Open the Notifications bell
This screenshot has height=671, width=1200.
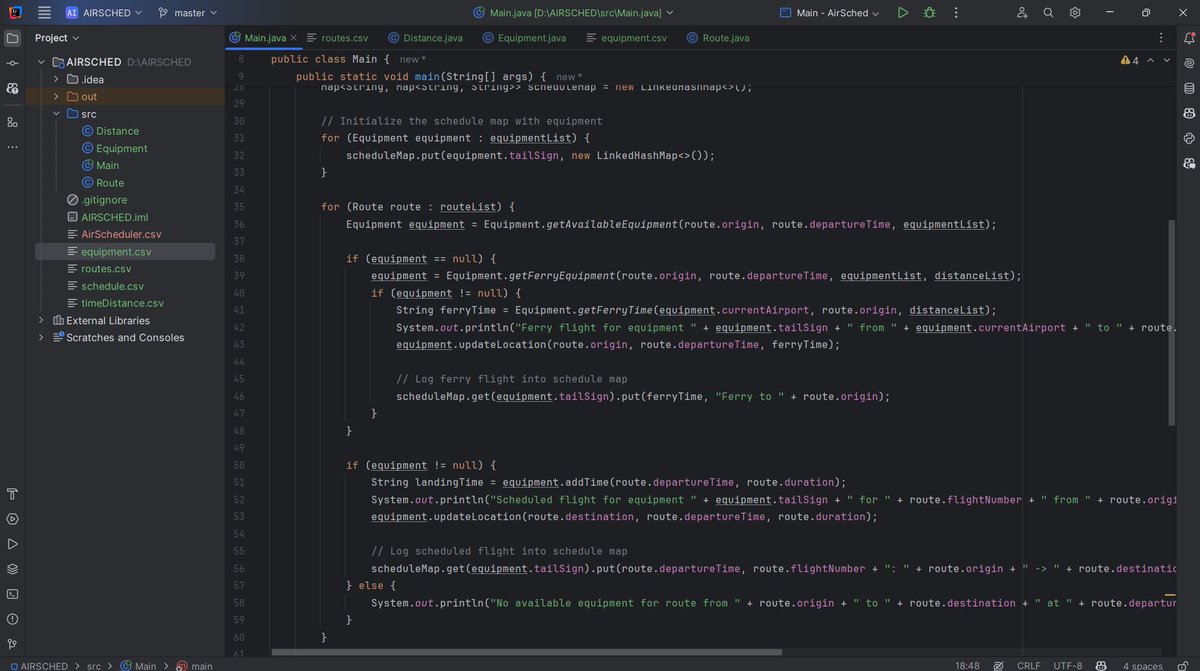point(1188,38)
